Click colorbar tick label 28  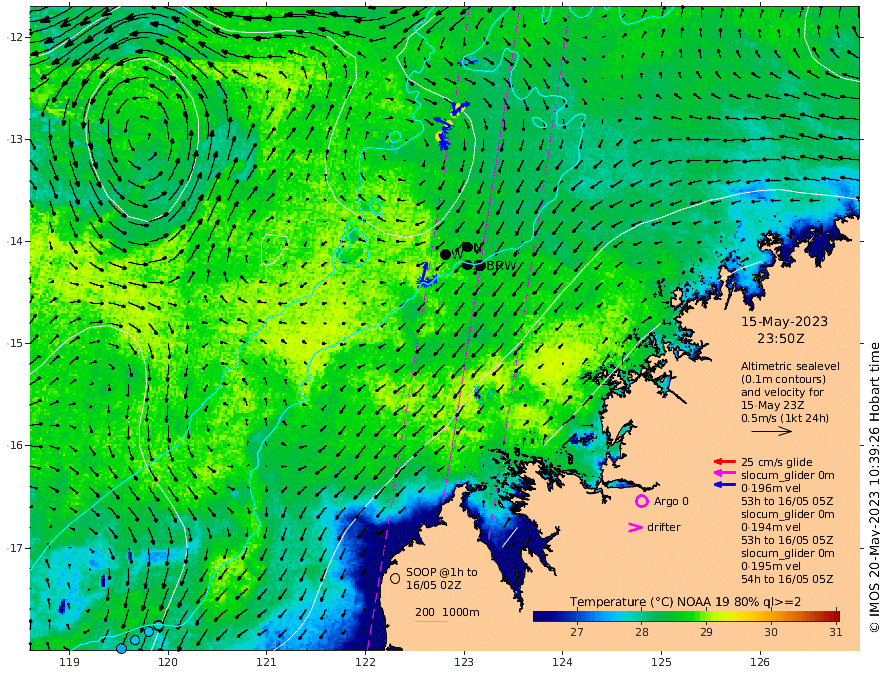click(641, 632)
